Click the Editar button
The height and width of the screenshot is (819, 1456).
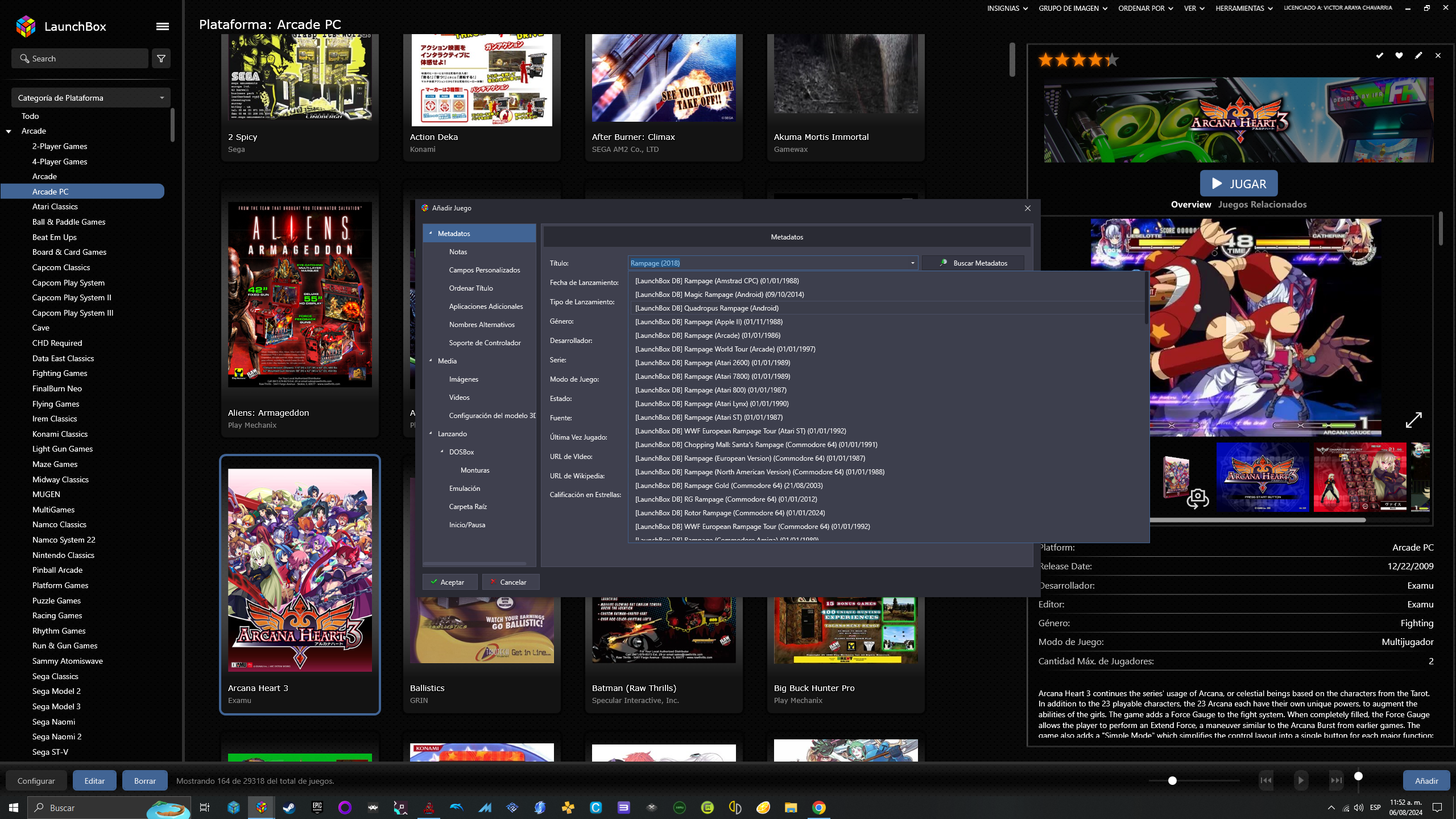click(94, 781)
